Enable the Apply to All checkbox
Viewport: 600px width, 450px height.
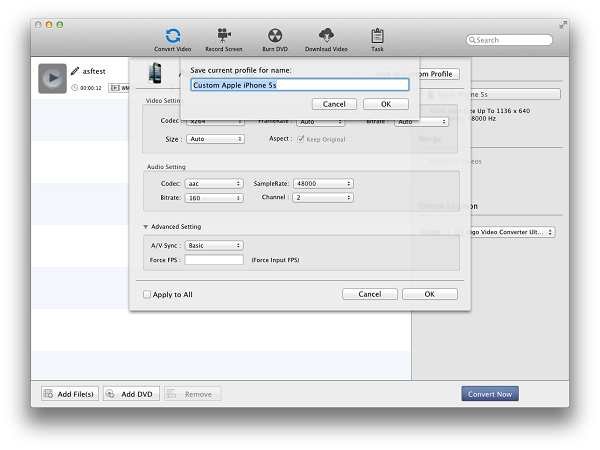147,294
